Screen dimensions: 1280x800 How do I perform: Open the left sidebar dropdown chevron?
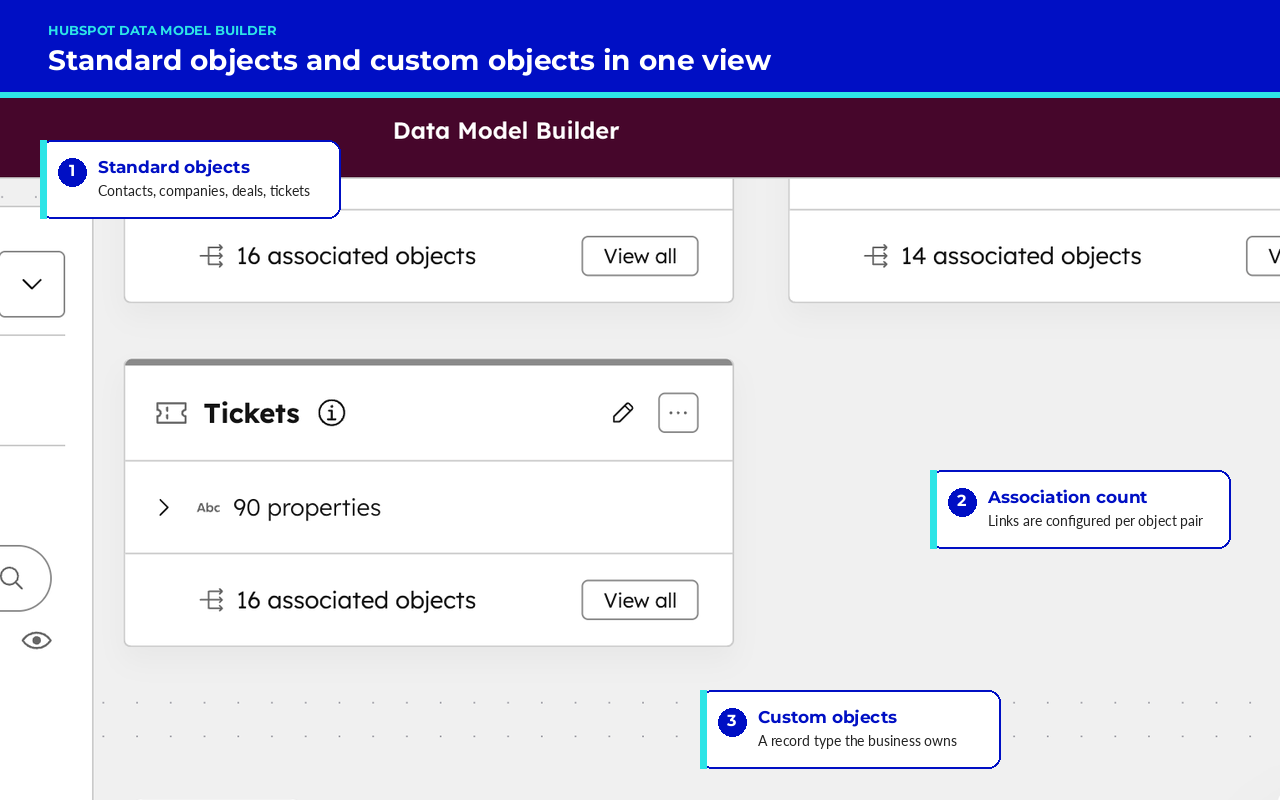point(32,284)
